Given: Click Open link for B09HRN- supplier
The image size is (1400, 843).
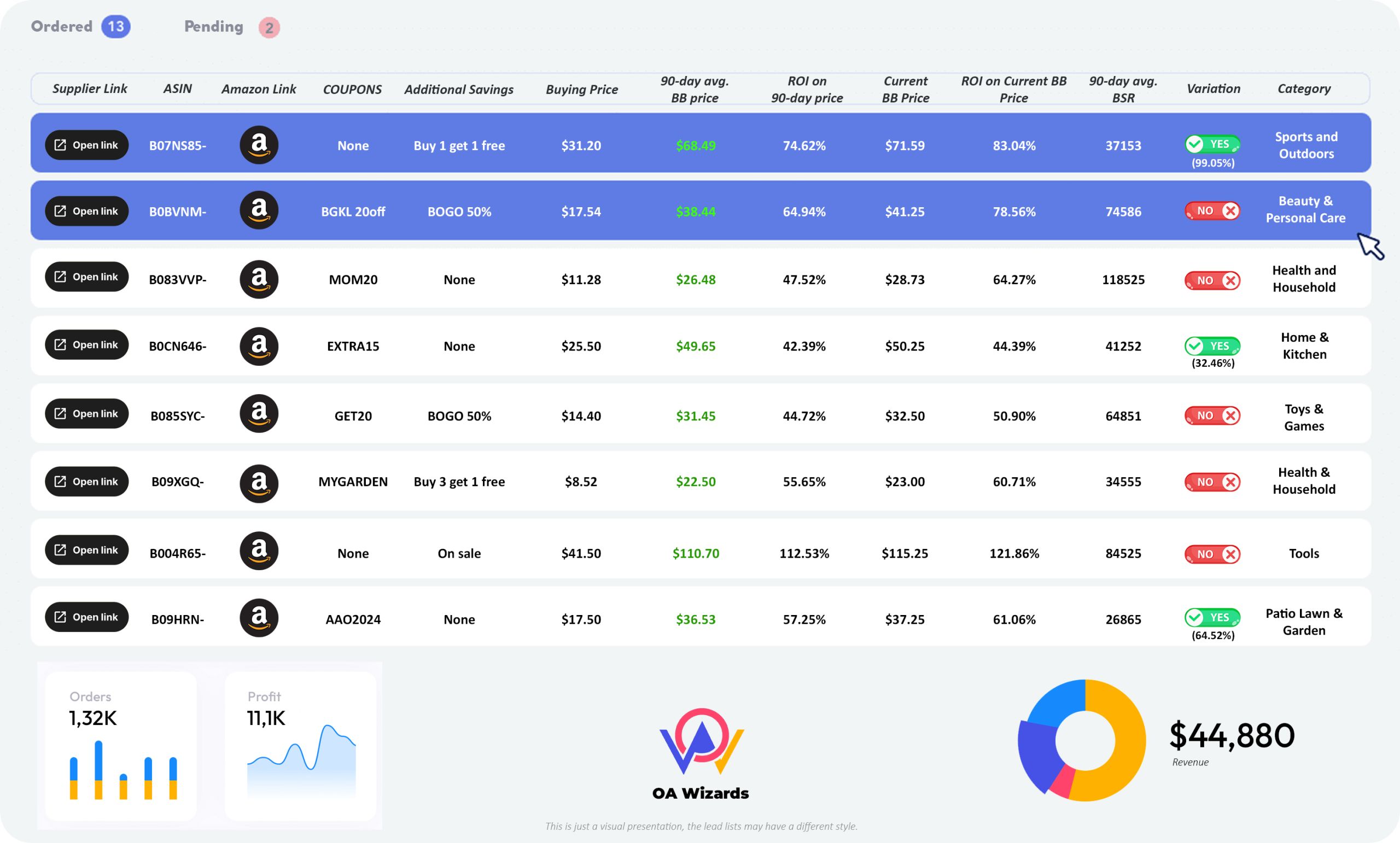Looking at the screenshot, I should click(86, 617).
